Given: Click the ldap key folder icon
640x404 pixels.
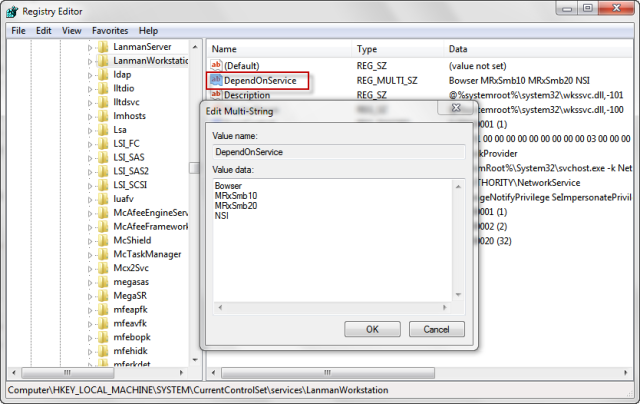Looking at the screenshot, I should 104,75.
